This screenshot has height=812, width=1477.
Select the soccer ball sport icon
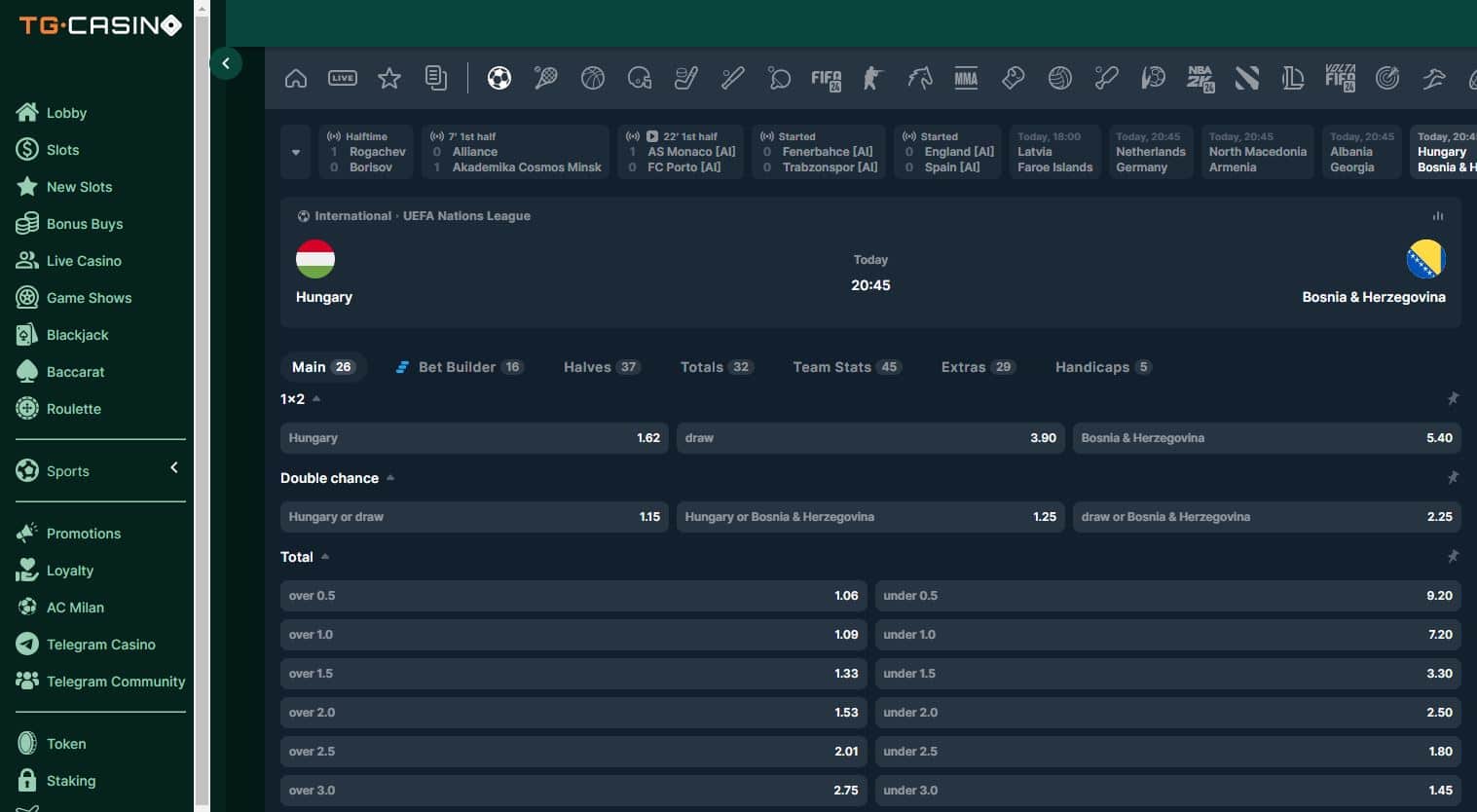point(499,78)
